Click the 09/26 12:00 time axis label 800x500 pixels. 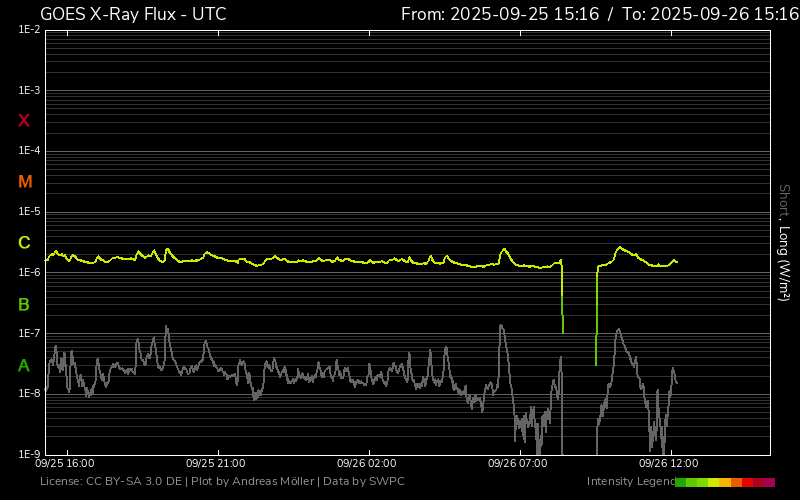[x=669, y=464]
